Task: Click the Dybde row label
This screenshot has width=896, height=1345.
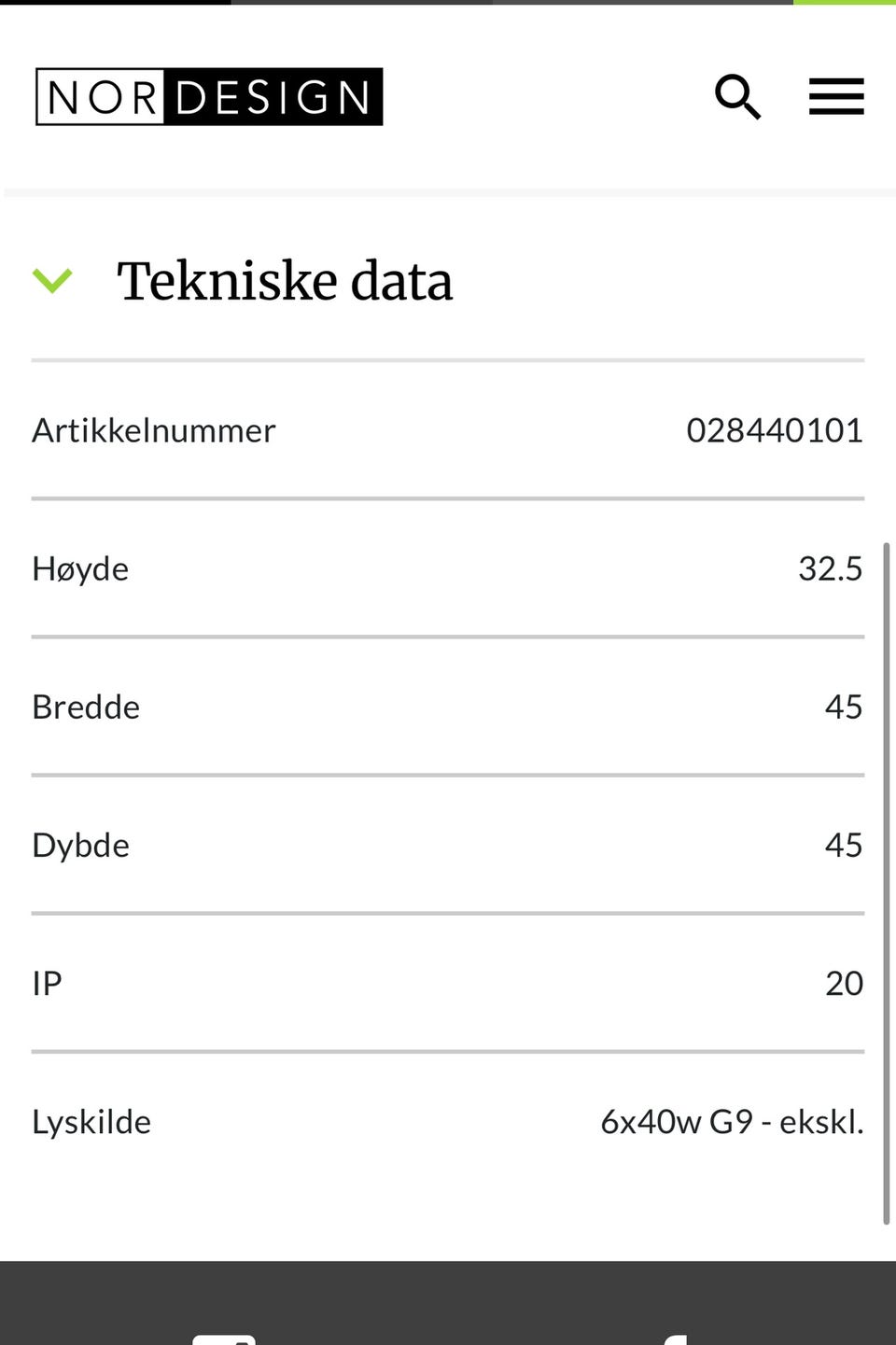Action: point(81,845)
